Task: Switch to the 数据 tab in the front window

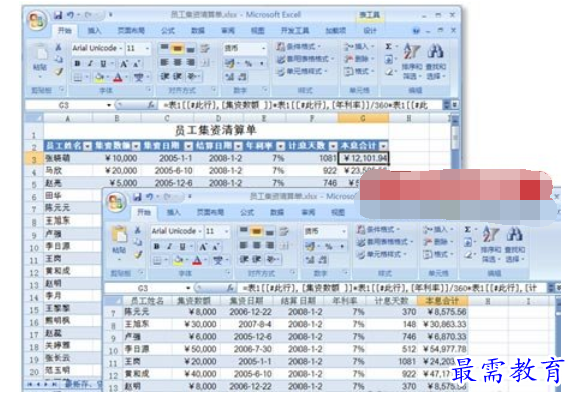Action: point(277,212)
